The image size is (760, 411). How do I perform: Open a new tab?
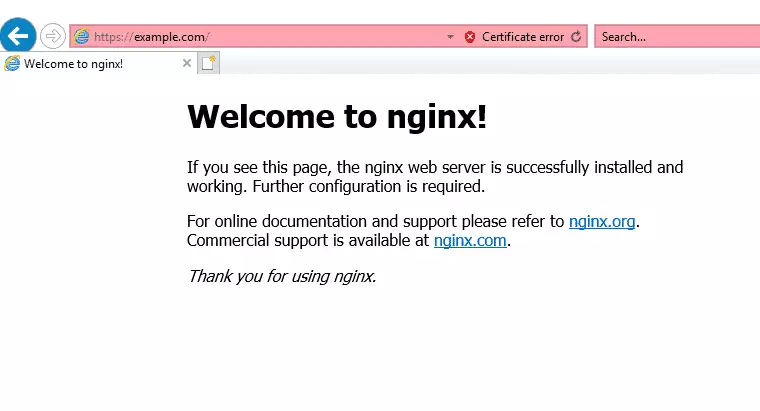tap(208, 63)
